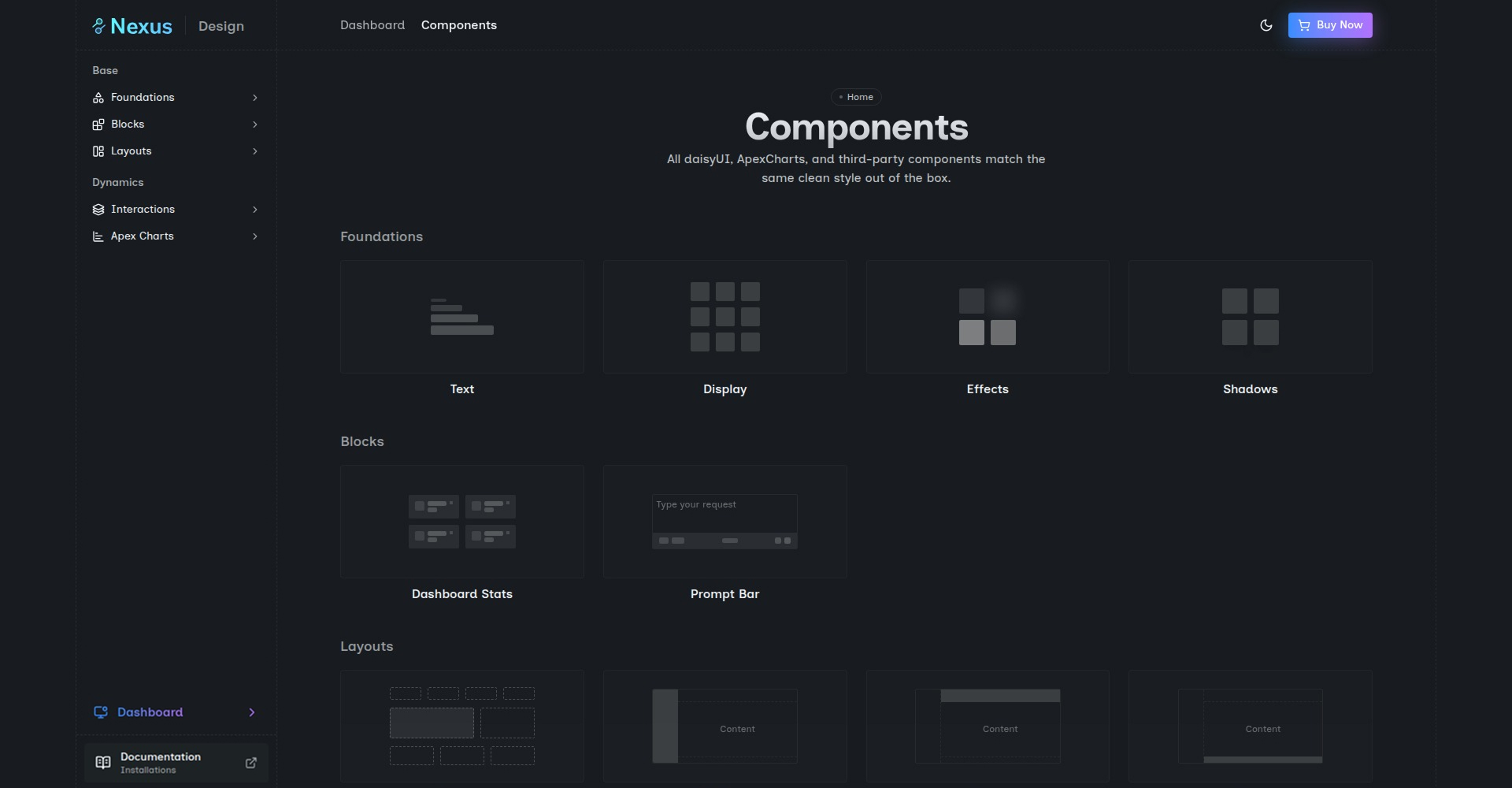The width and height of the screenshot is (1512, 788).
Task: Expand the Foundations chevron
Action: point(254,98)
